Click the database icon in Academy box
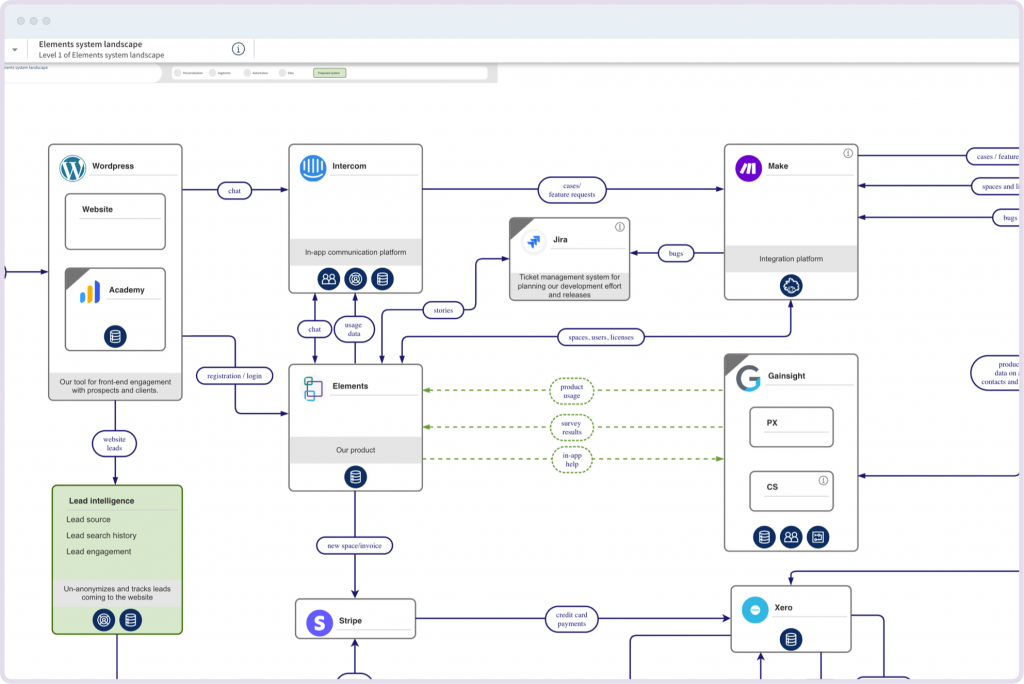Viewport: 1024px width, 684px height. (115, 337)
